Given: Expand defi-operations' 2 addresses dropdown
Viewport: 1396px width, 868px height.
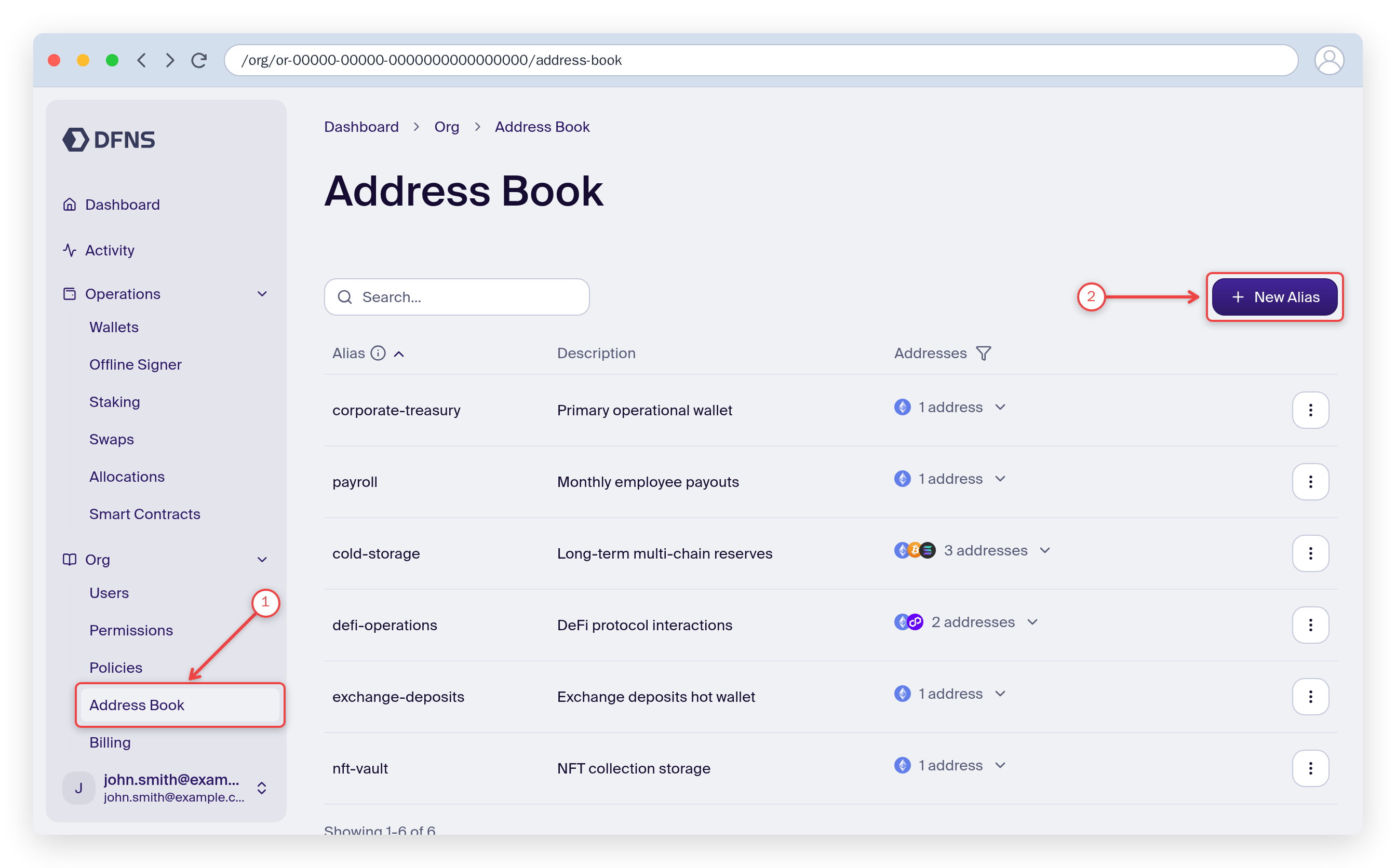Looking at the screenshot, I should click(967, 622).
